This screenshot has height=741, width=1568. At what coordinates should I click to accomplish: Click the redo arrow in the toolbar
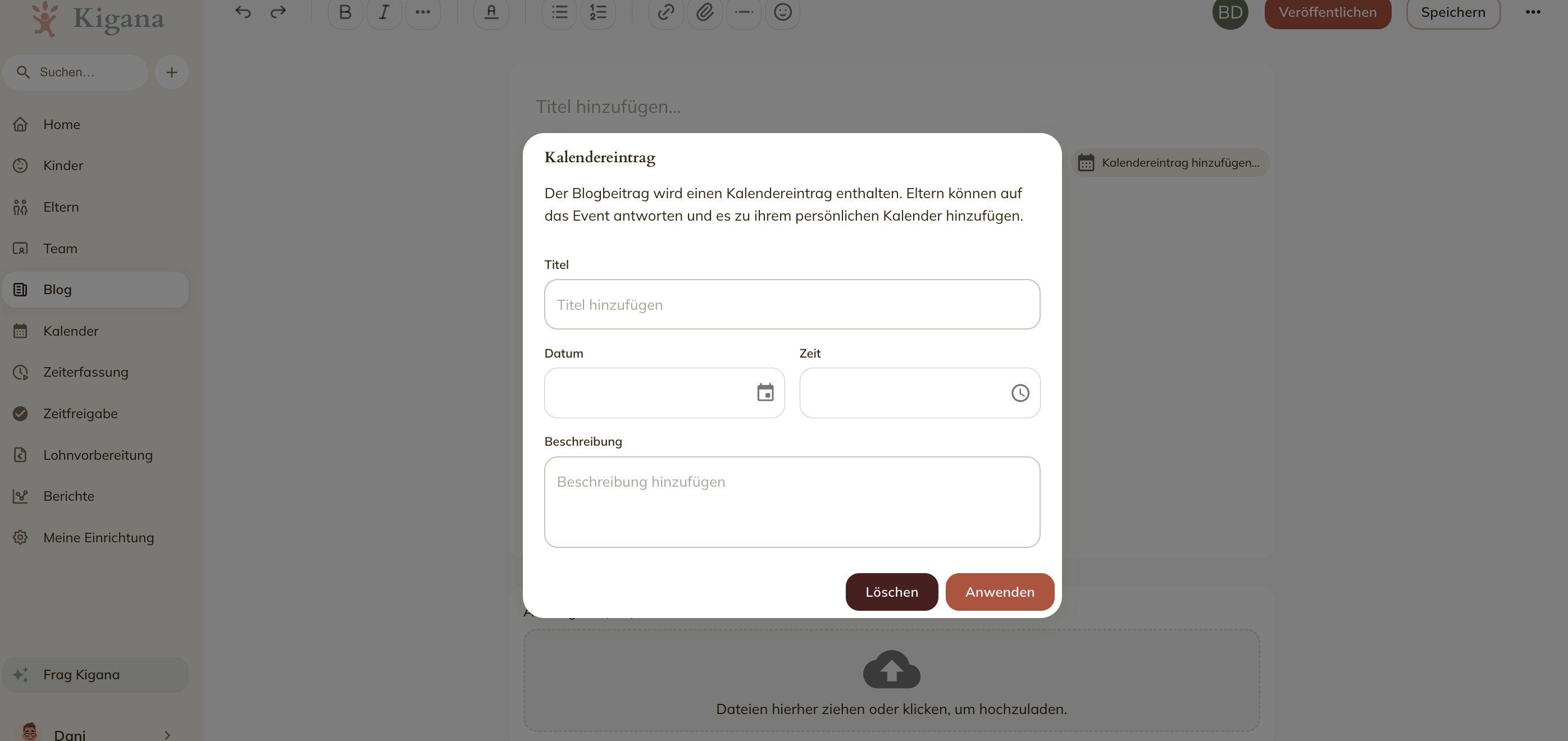click(x=278, y=12)
